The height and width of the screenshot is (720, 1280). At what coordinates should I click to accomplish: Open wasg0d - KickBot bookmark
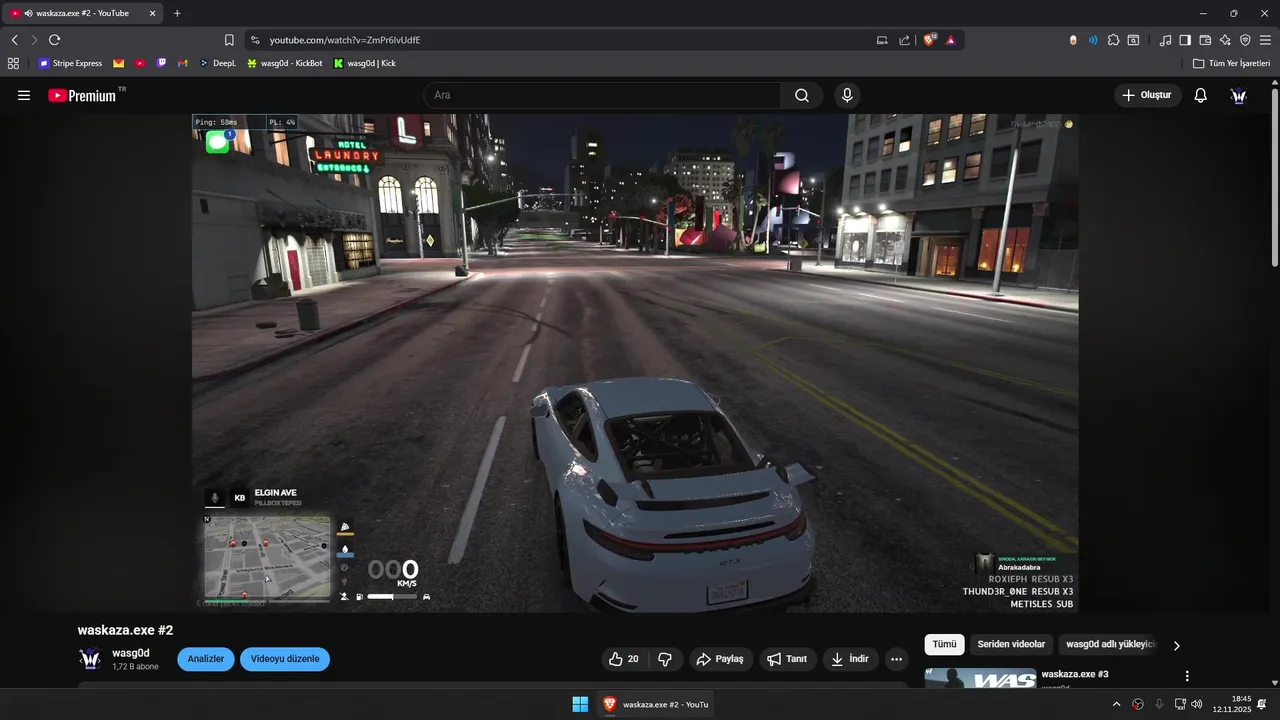click(285, 63)
